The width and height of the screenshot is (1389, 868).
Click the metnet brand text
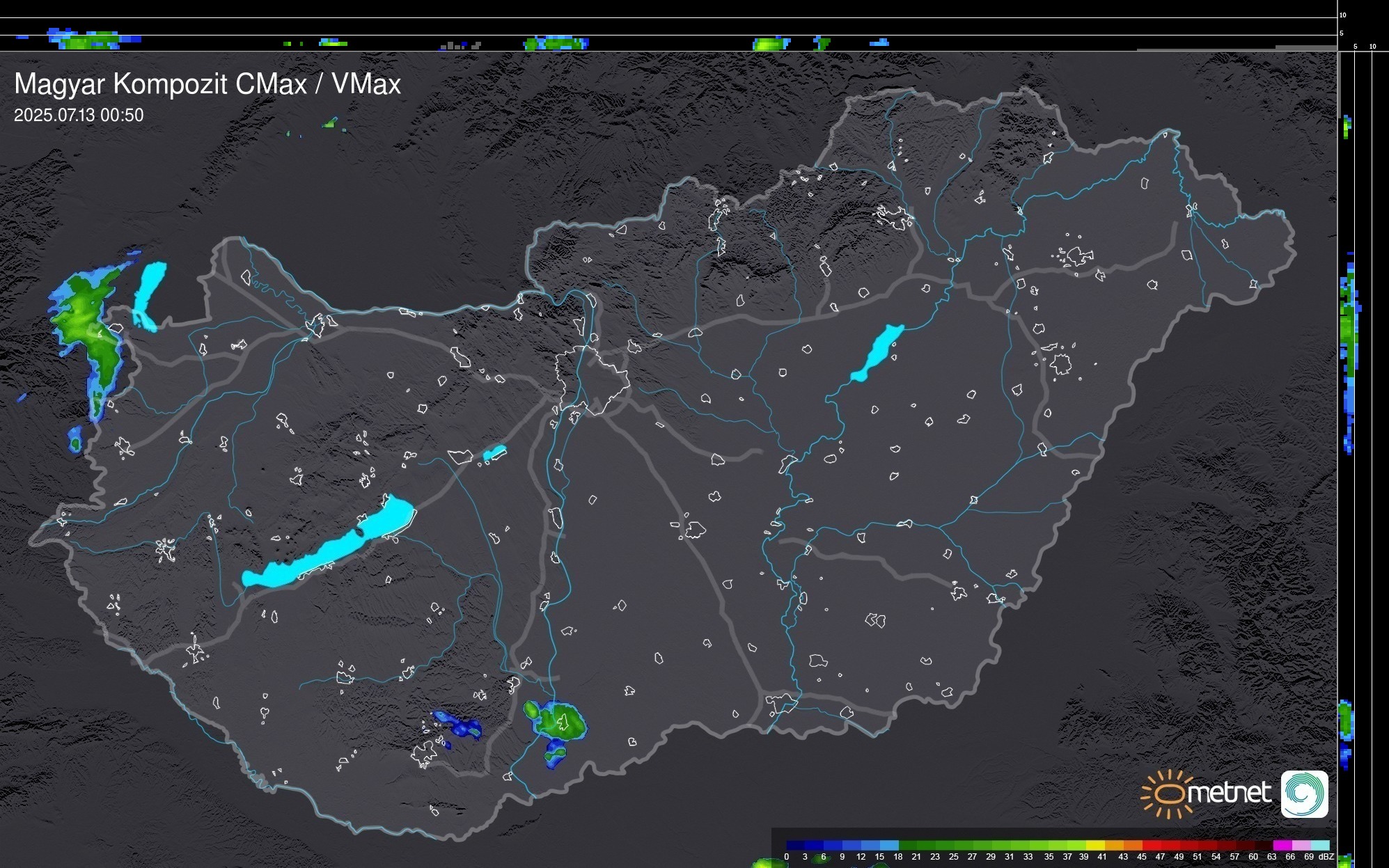tap(1229, 794)
